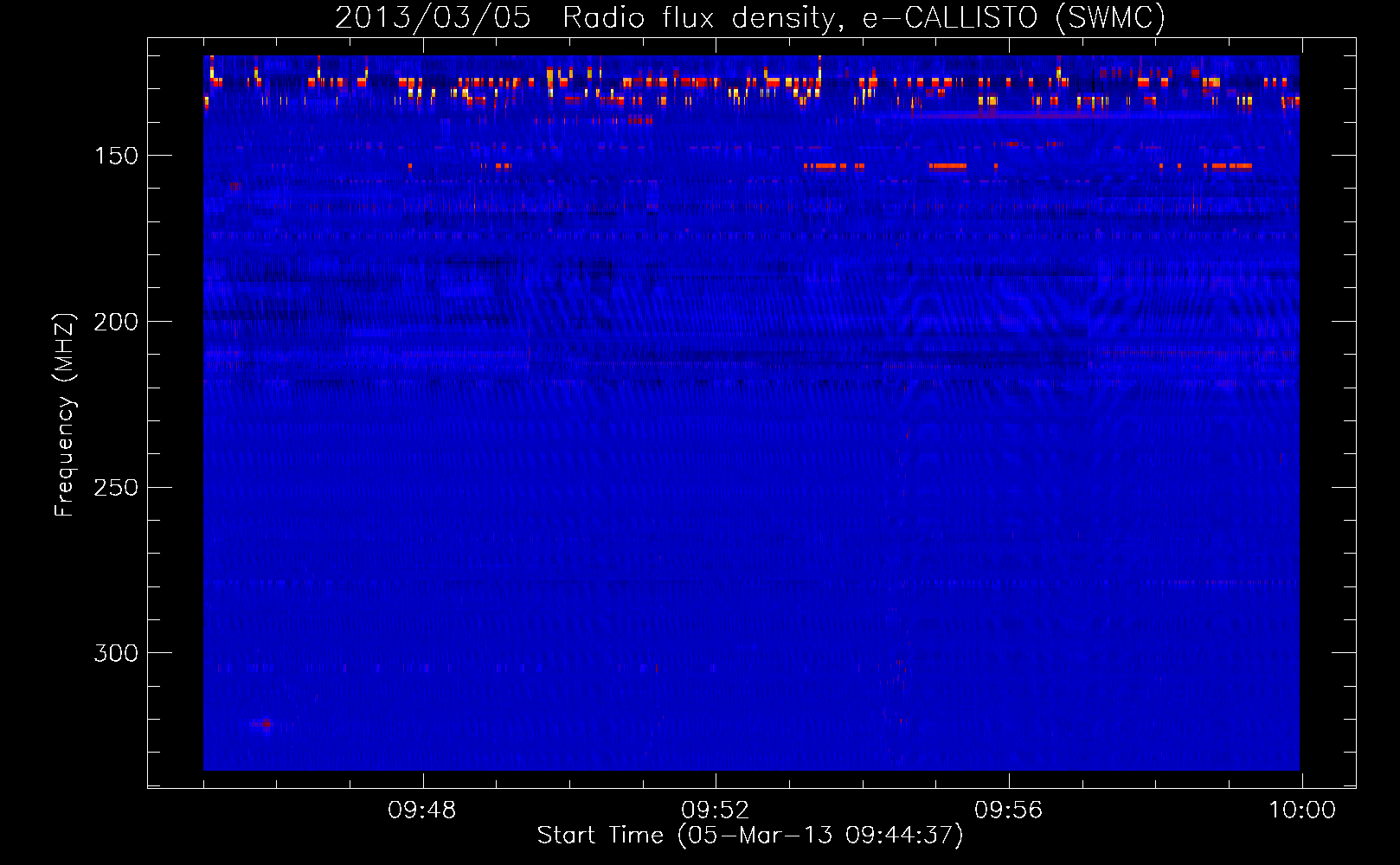Click the plot title "2013/03/05 Radio flux density, e-CALLISTO (SWMC)"
This screenshot has height=865, width=1400.
point(750,18)
